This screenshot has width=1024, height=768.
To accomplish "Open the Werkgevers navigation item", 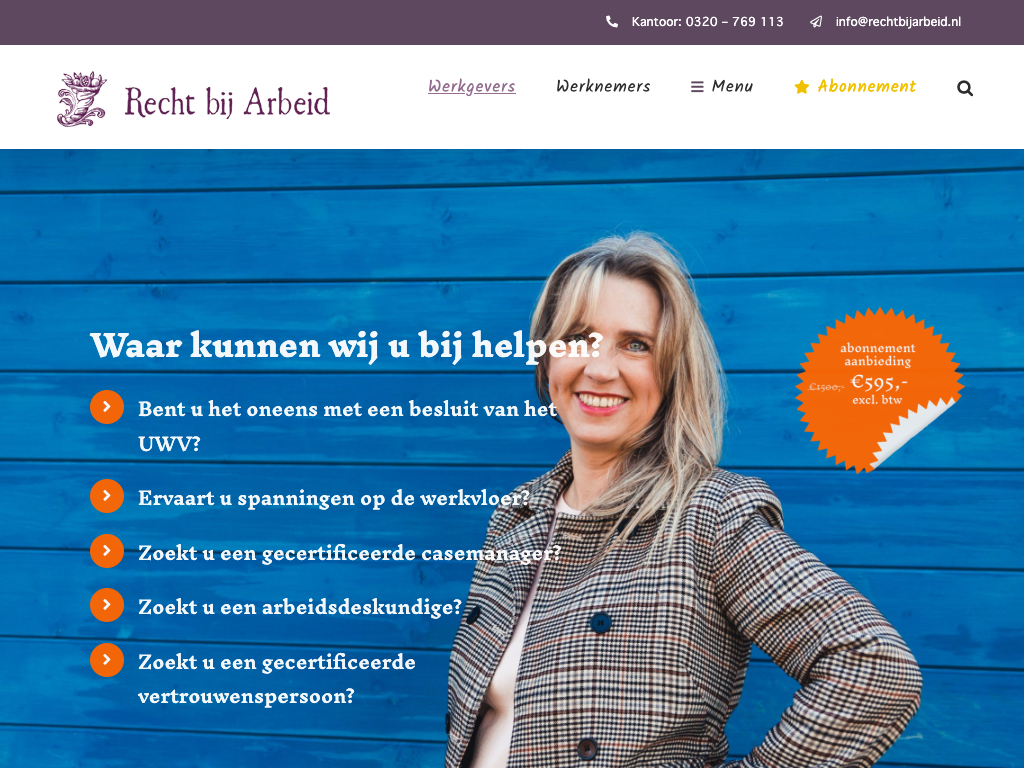I will 472,86.
